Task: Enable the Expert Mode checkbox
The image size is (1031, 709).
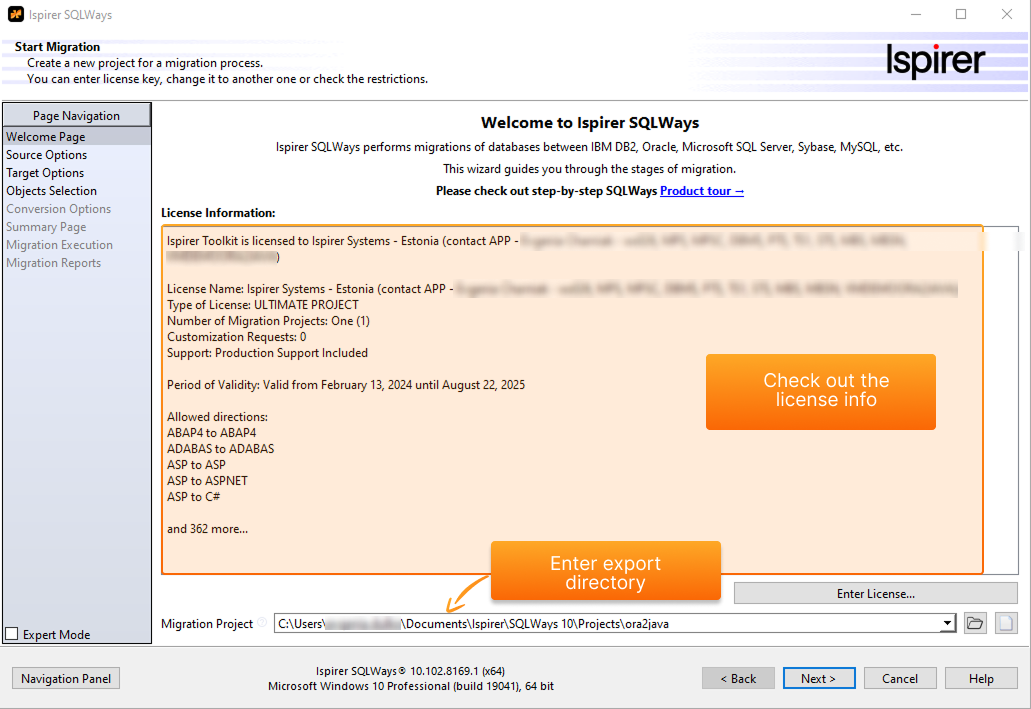Action: 13,633
